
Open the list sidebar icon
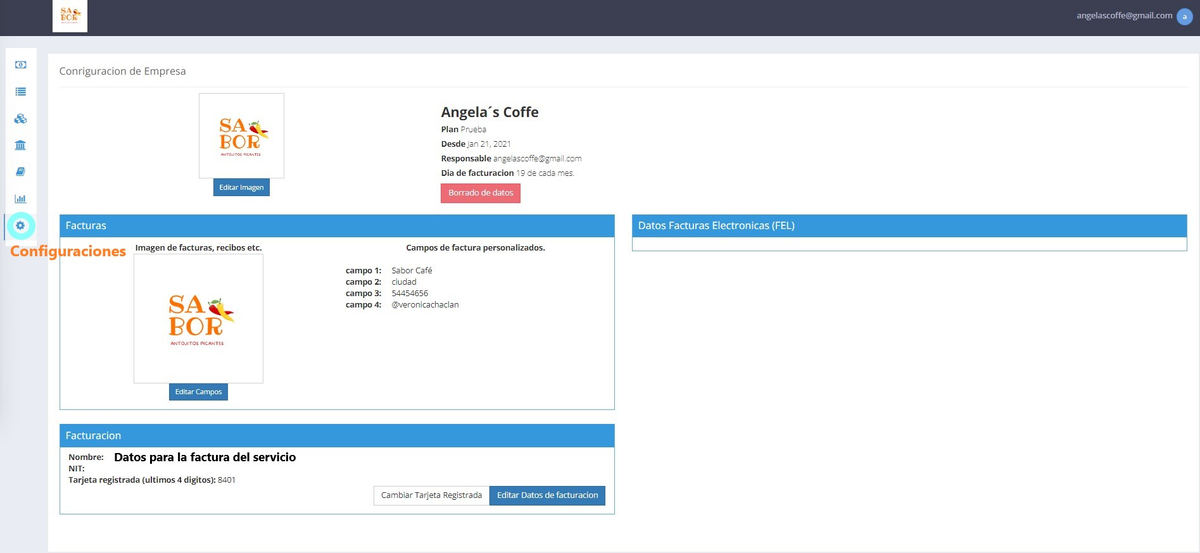coord(20,92)
